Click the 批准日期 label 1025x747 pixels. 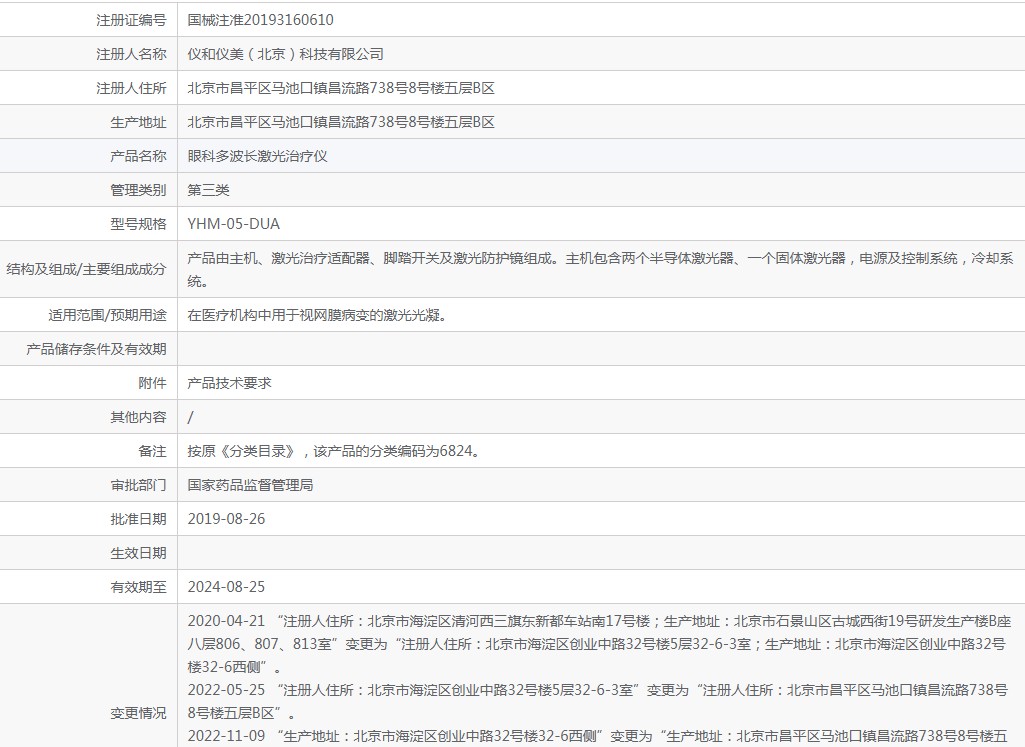139,520
